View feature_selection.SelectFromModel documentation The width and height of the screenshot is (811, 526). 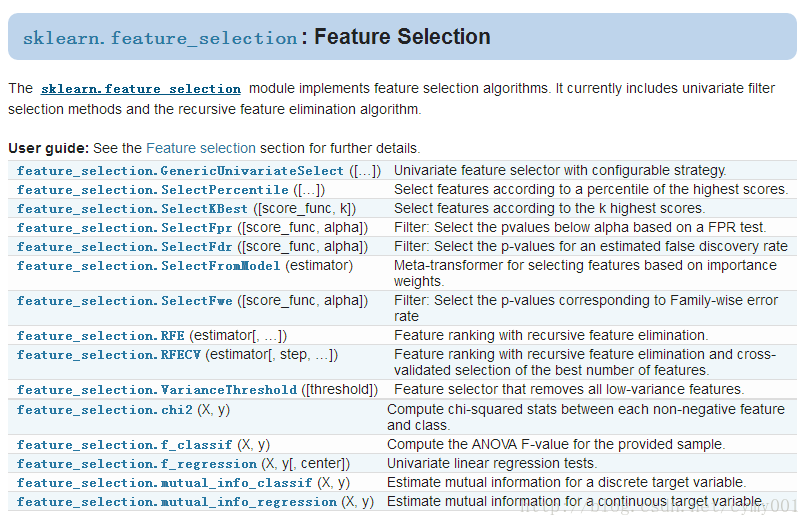pos(149,266)
